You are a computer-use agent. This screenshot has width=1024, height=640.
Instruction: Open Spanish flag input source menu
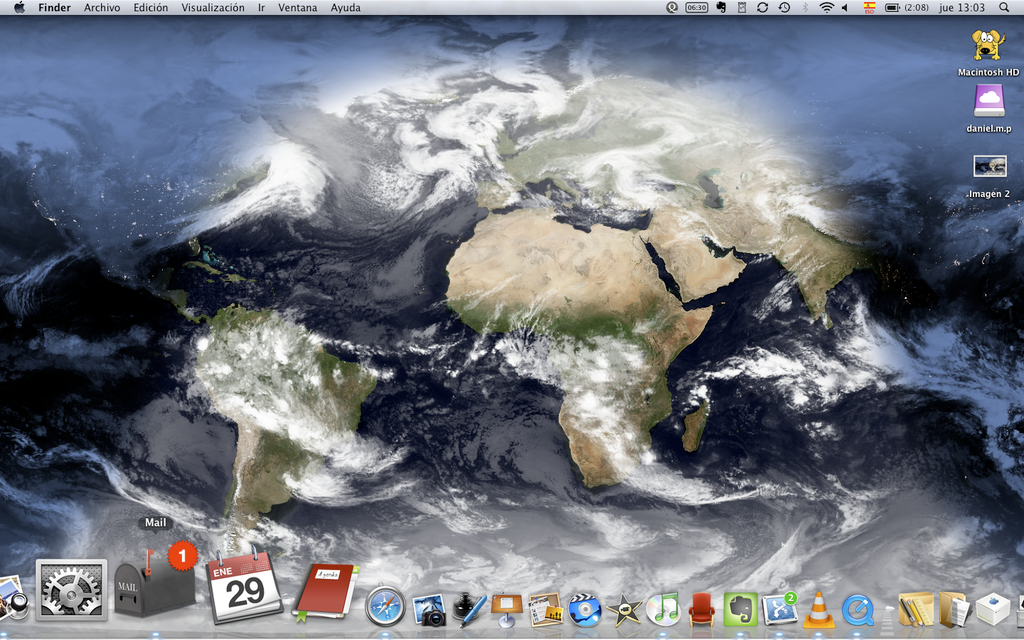869,8
